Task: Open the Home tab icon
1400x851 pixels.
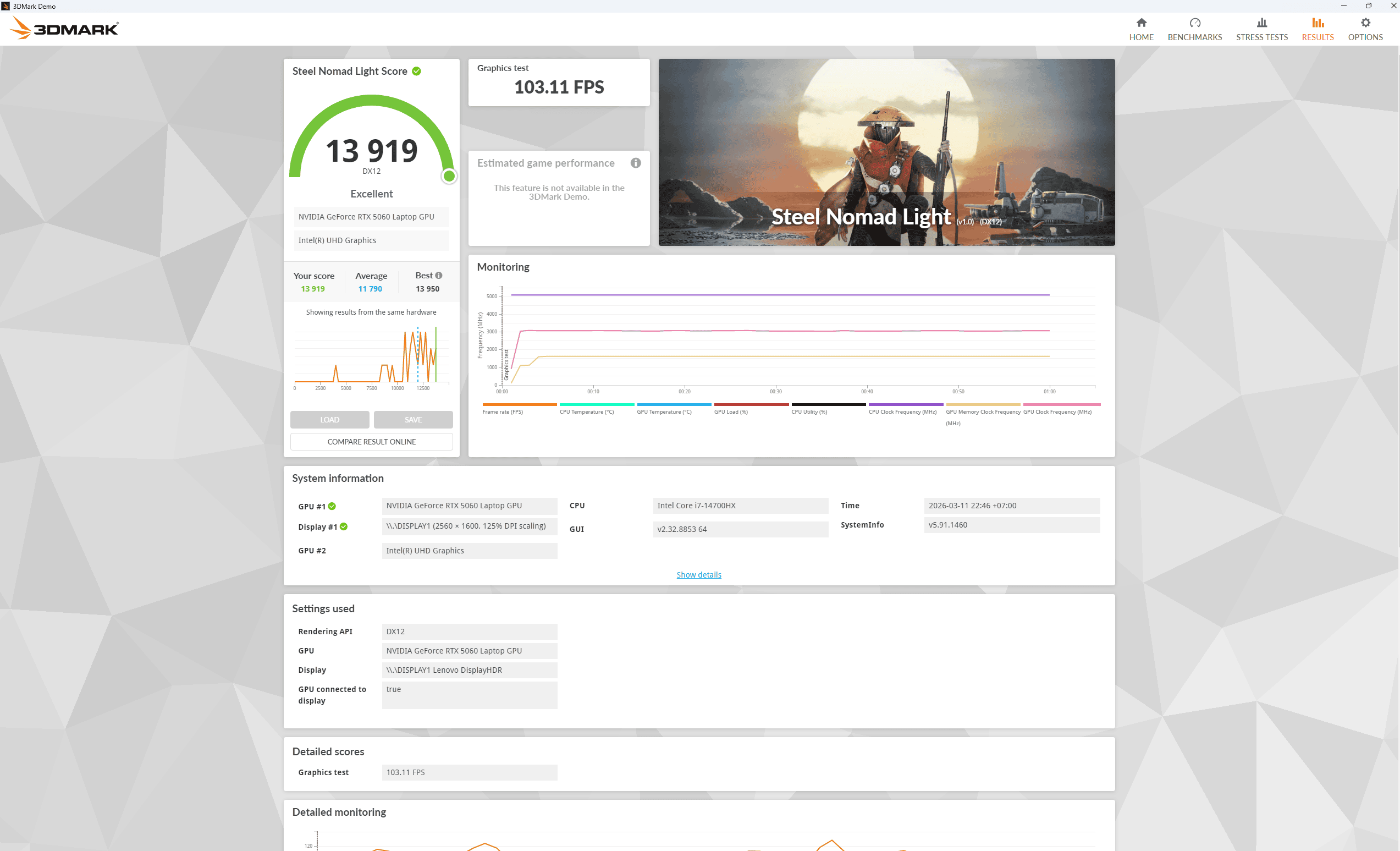Action: point(1141,23)
